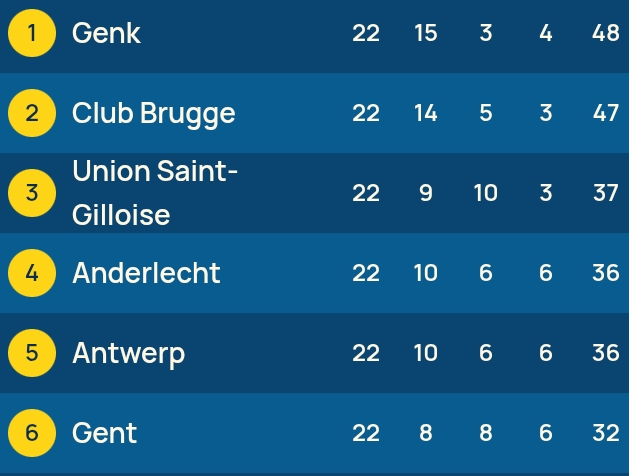This screenshot has width=629, height=476.
Task: Click Genk's 48 points value
Action: [x=606, y=33]
